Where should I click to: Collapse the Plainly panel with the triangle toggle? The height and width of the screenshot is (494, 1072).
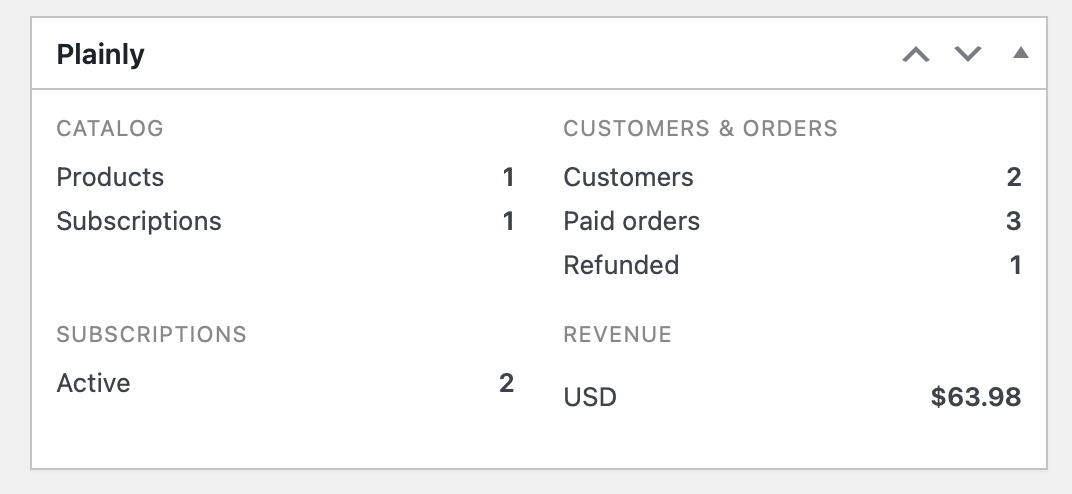tap(1020, 53)
